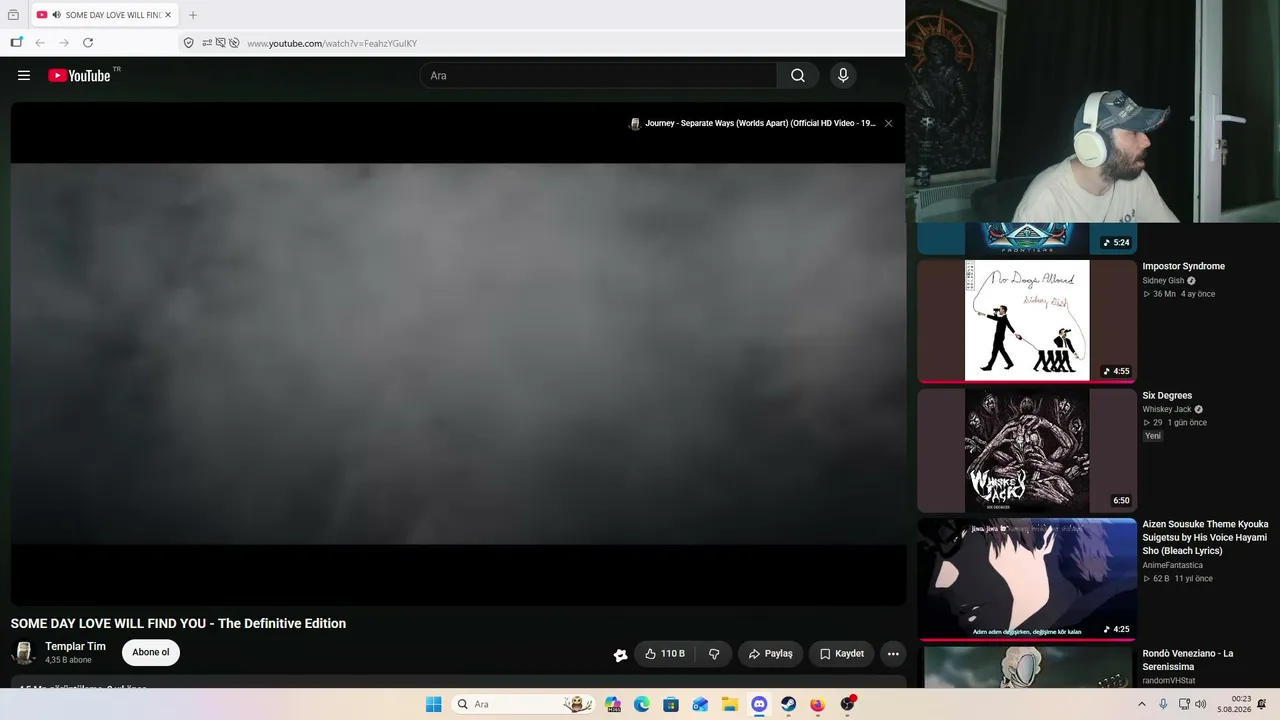Go to the YouTube home logo

tap(79, 75)
